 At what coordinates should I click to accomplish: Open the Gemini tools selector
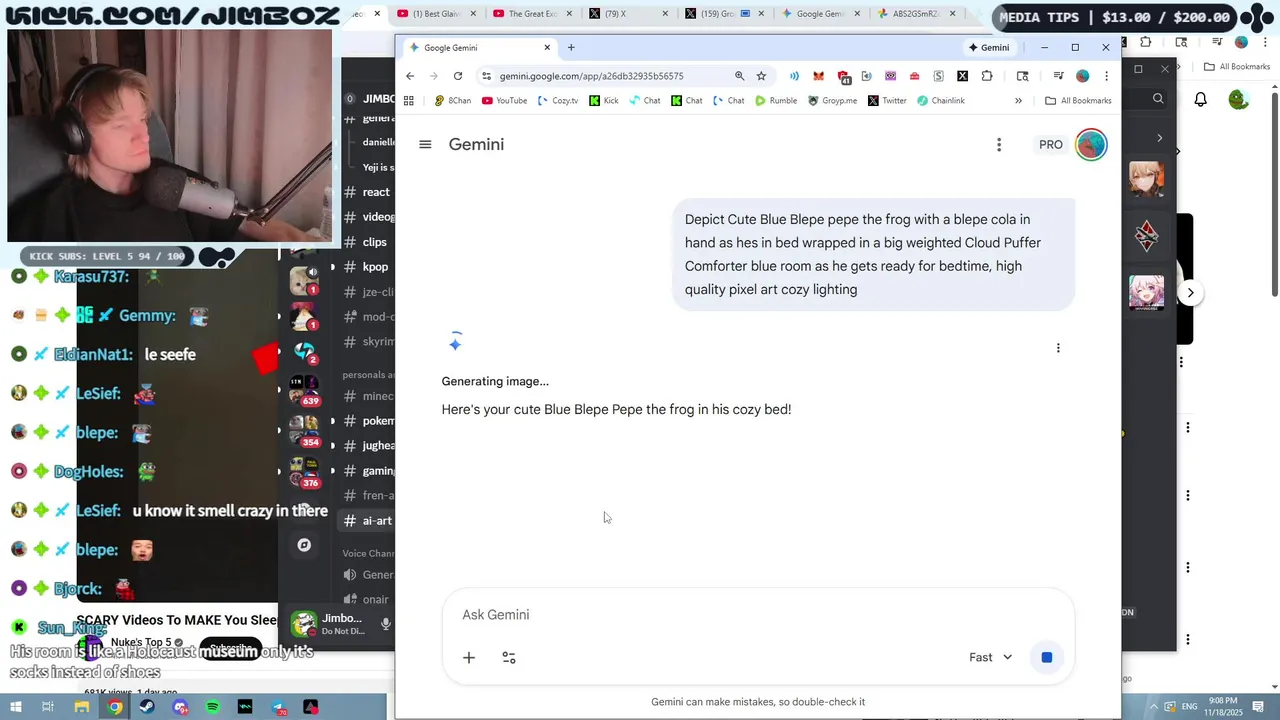tap(509, 657)
